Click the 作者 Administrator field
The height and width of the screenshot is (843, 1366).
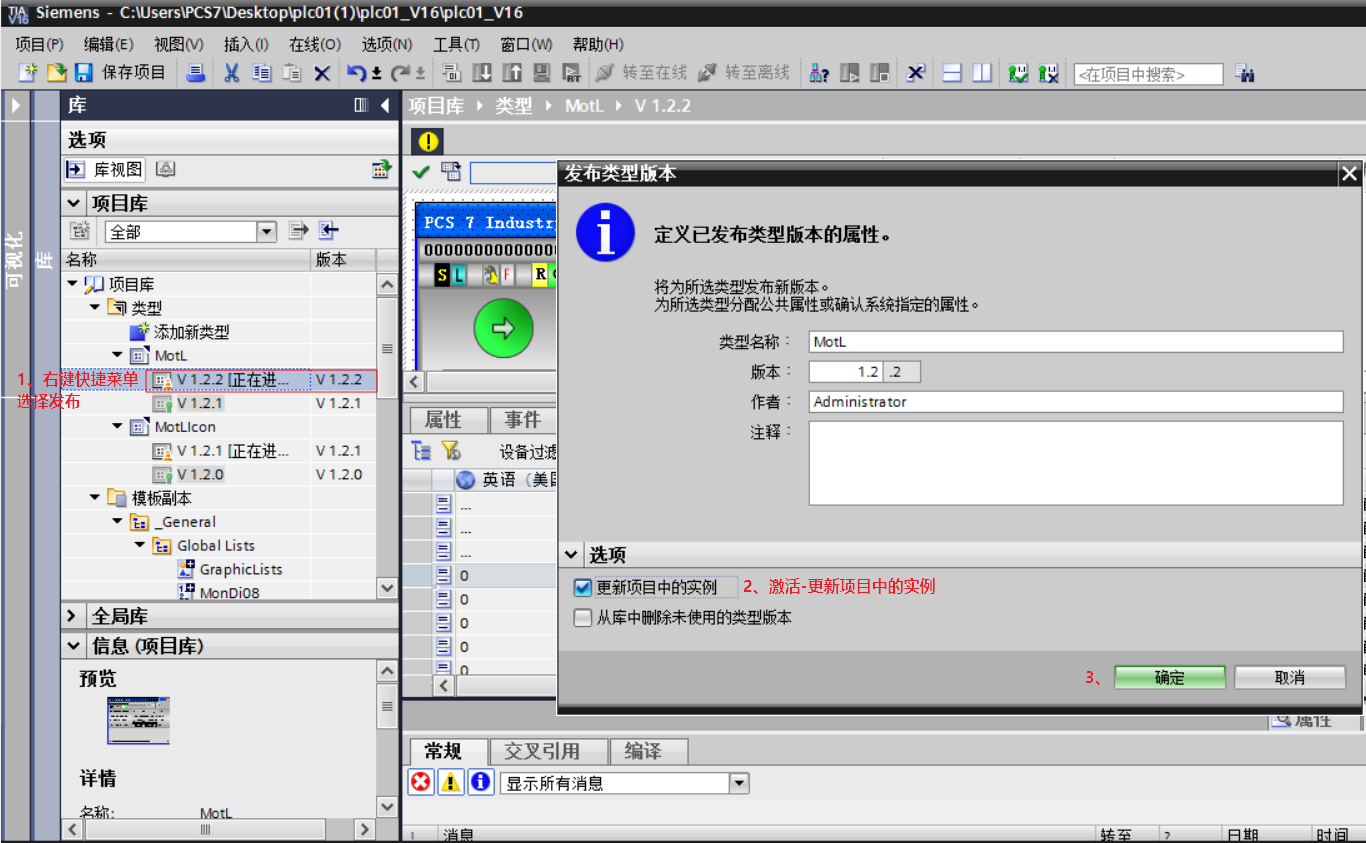coord(1076,402)
